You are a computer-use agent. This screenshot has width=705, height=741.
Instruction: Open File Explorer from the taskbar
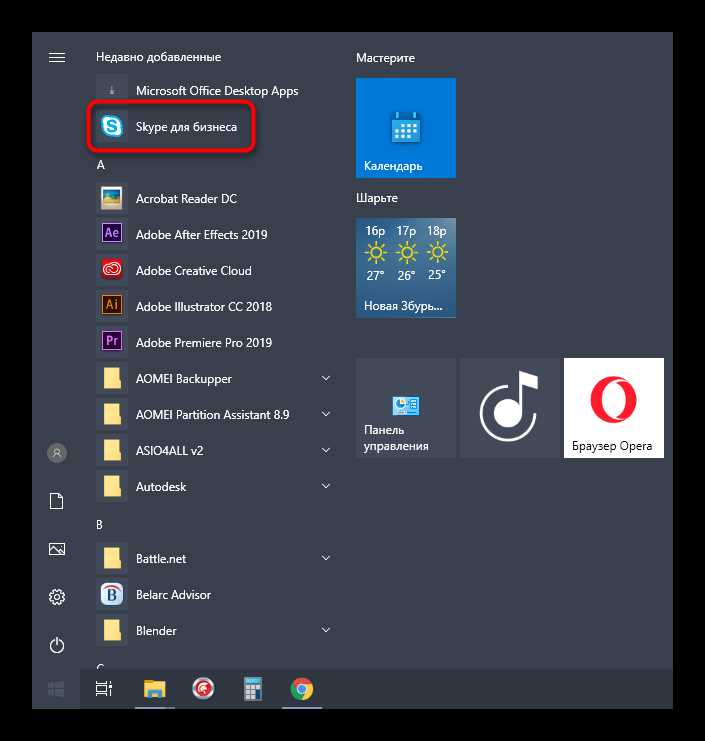[x=155, y=689]
